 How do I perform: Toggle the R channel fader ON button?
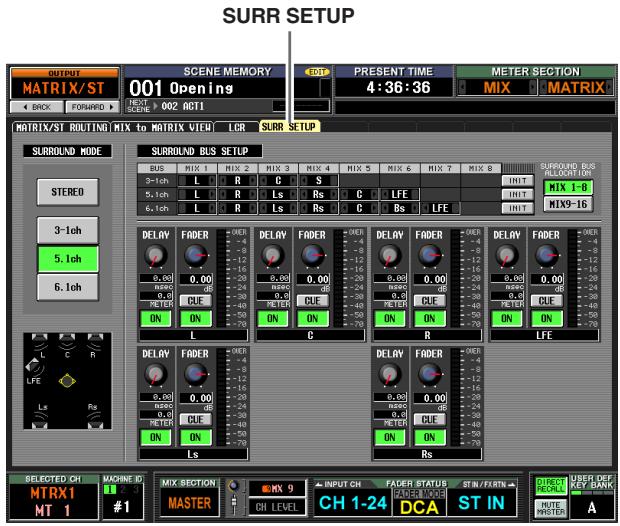(x=429, y=318)
